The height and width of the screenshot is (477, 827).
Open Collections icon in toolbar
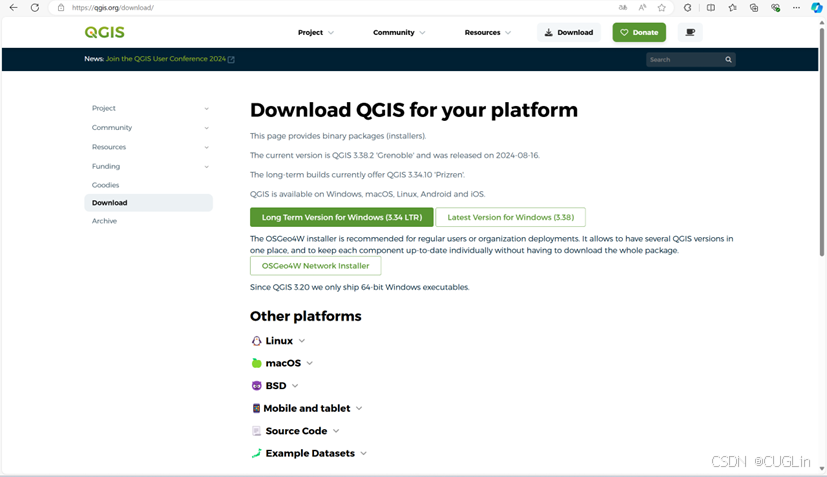click(754, 7)
